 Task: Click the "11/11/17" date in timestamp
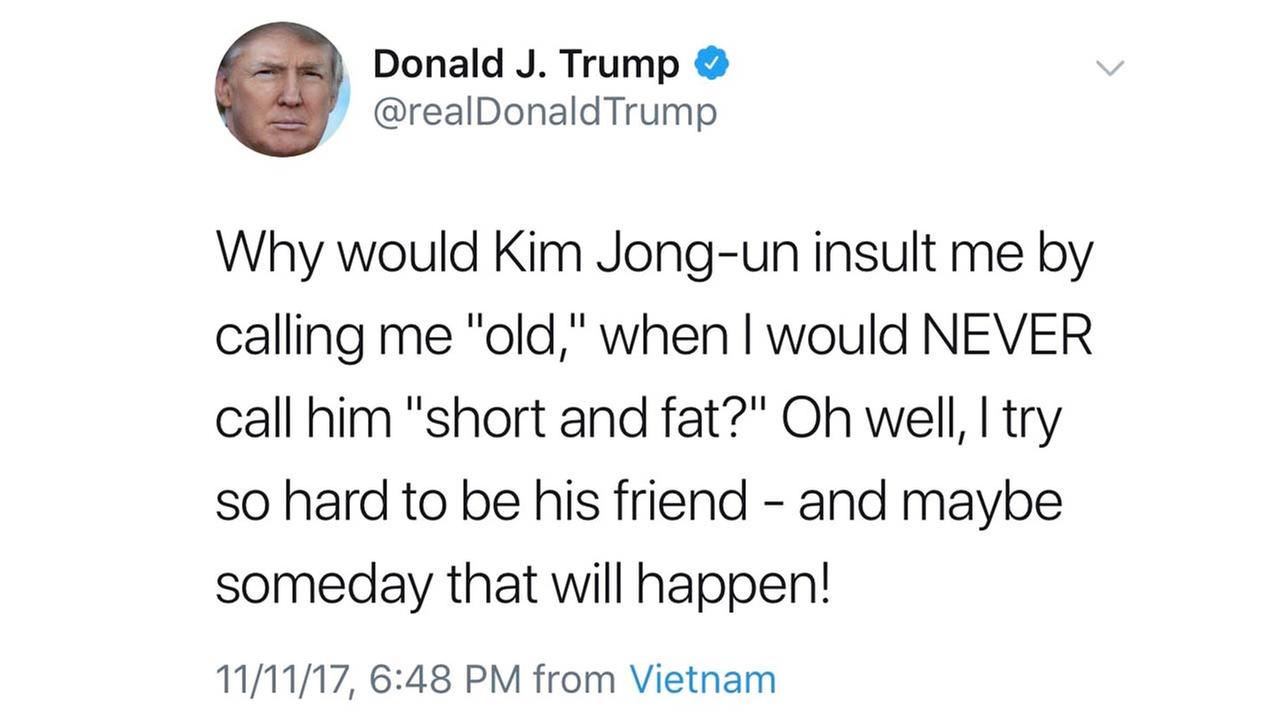coord(280,679)
